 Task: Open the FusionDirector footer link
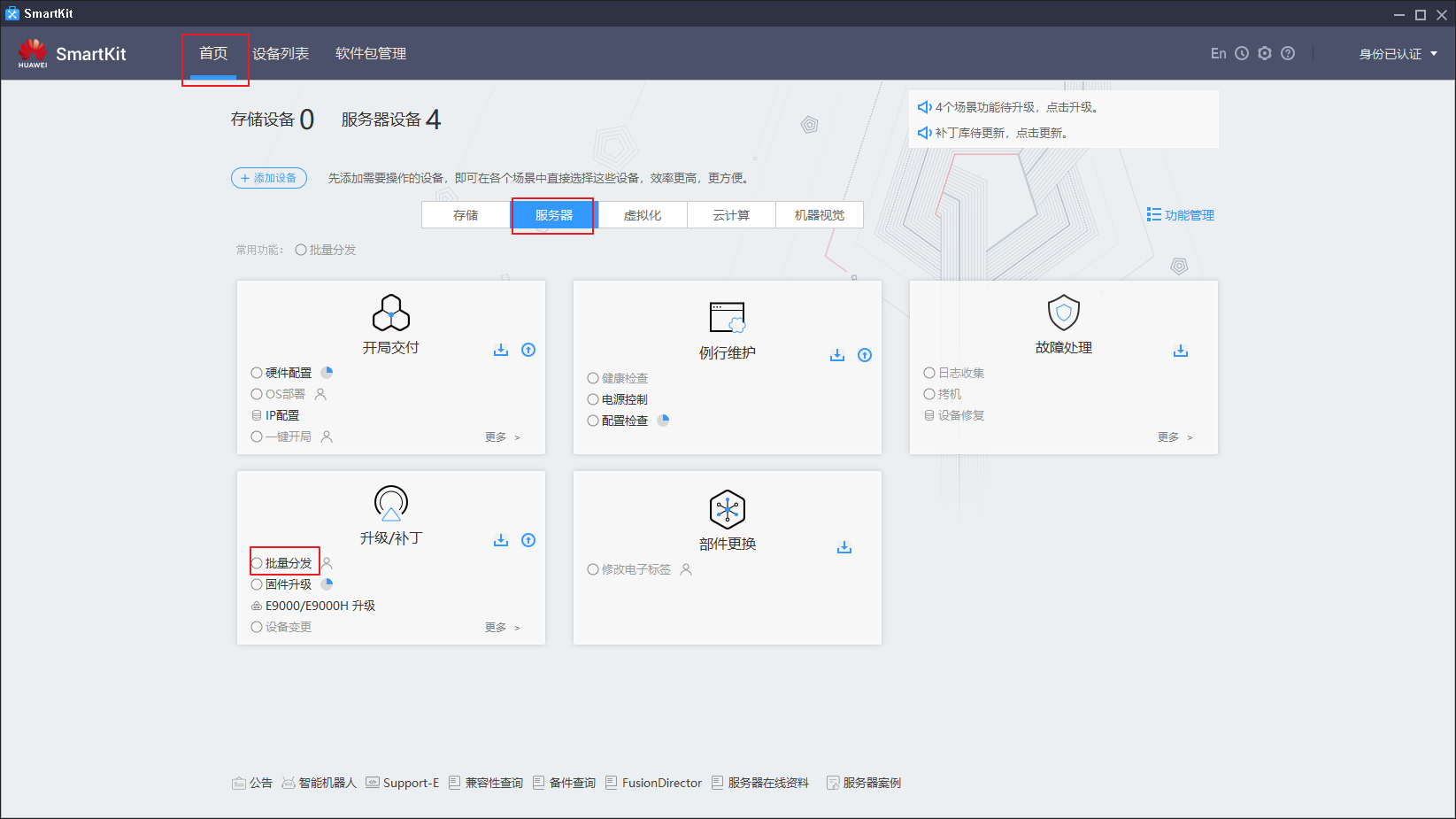[x=654, y=783]
